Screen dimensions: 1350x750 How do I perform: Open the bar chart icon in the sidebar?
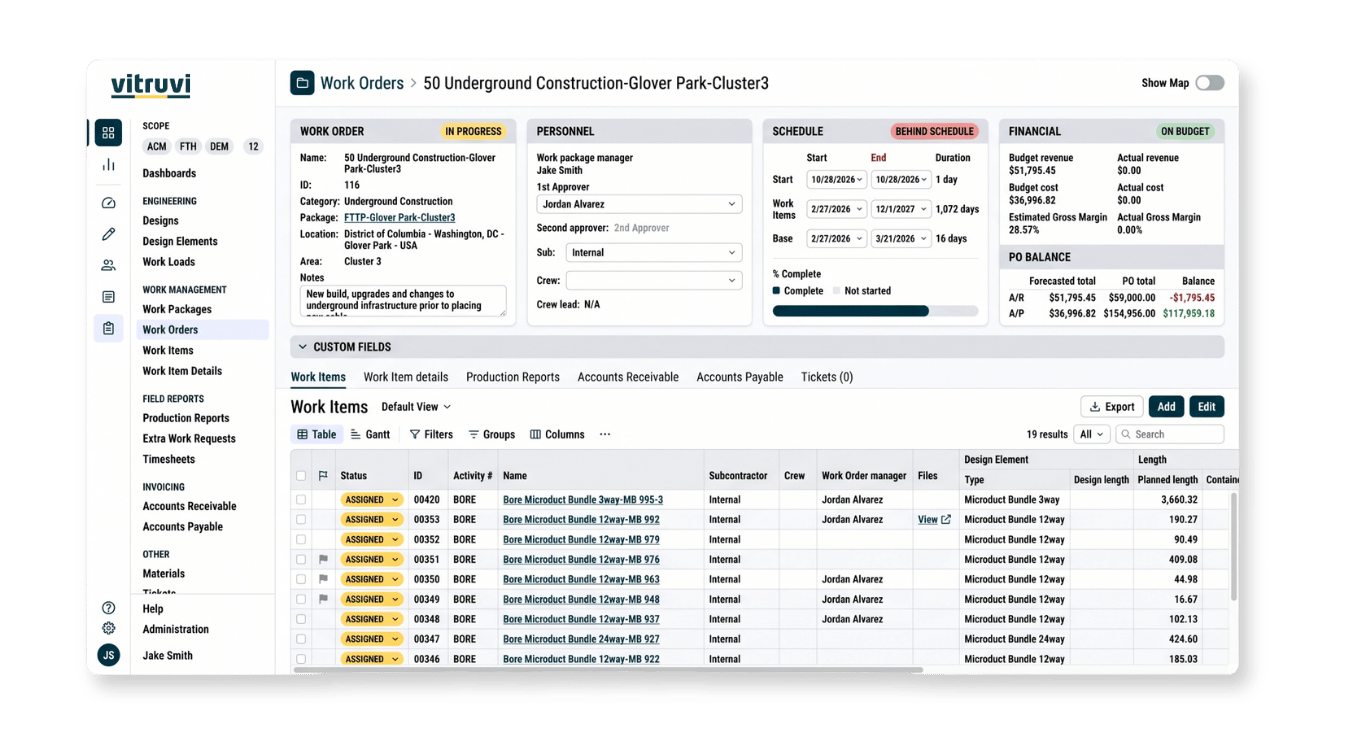[108, 165]
